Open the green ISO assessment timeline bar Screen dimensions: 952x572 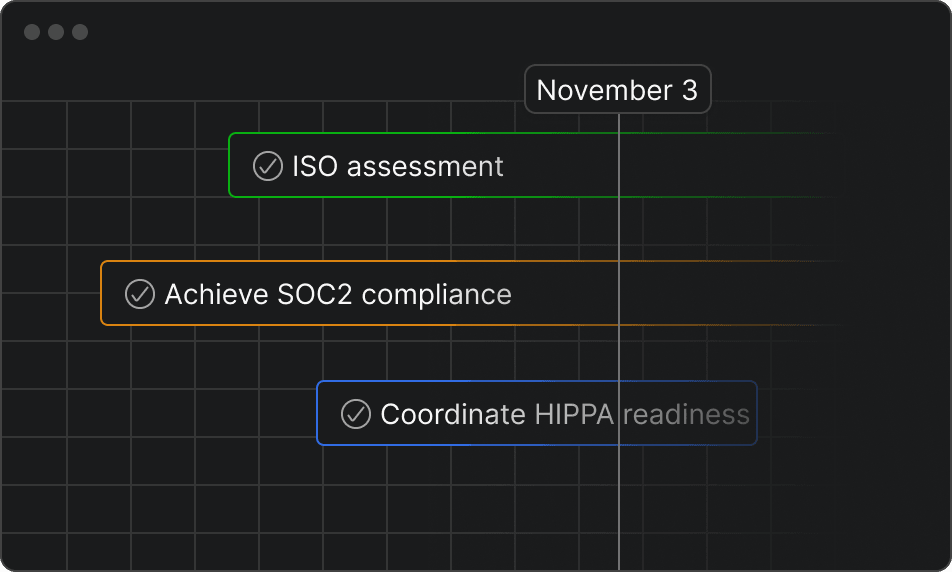pyautogui.click(x=534, y=165)
